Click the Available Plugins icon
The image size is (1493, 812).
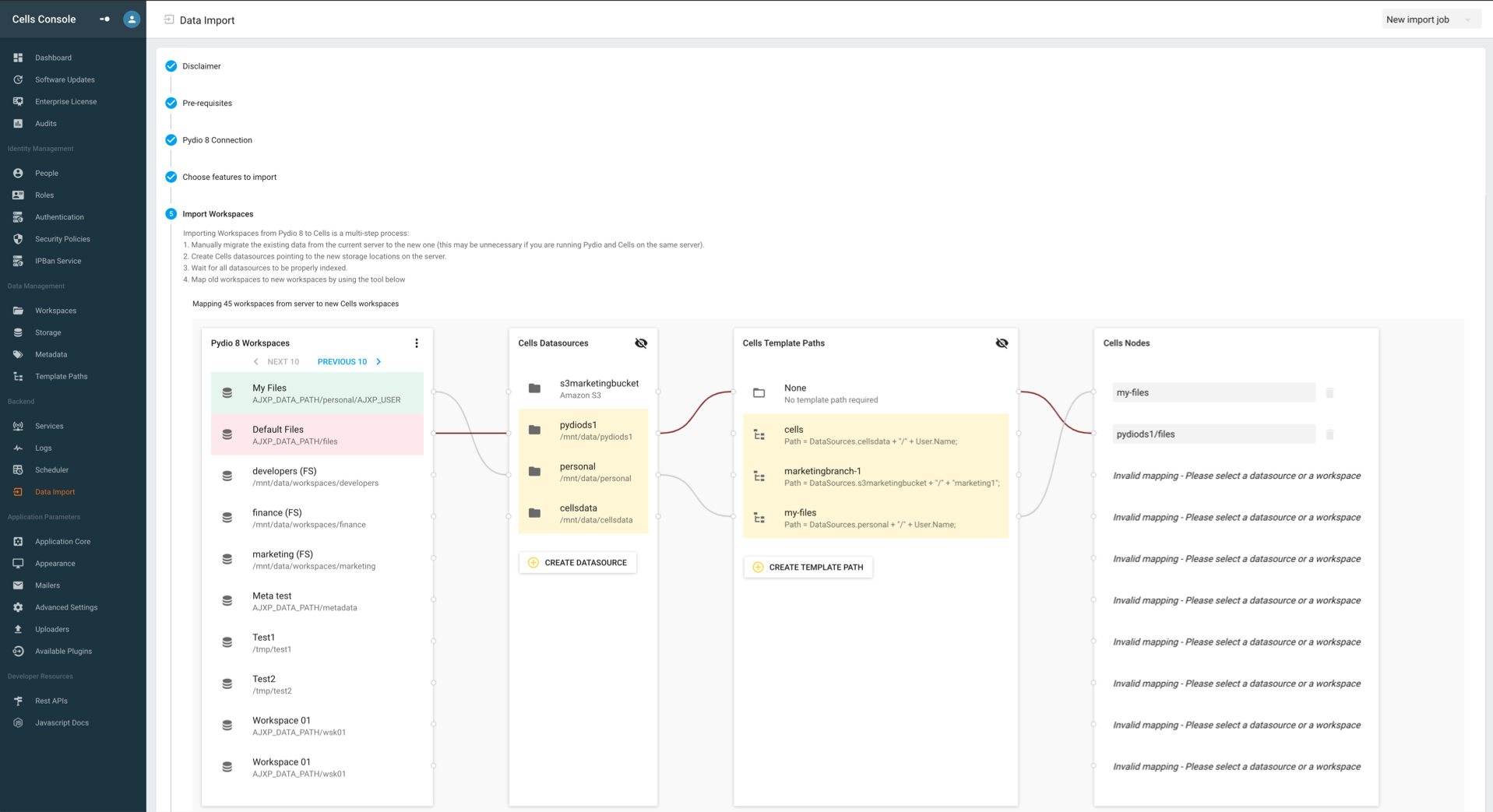[18, 651]
